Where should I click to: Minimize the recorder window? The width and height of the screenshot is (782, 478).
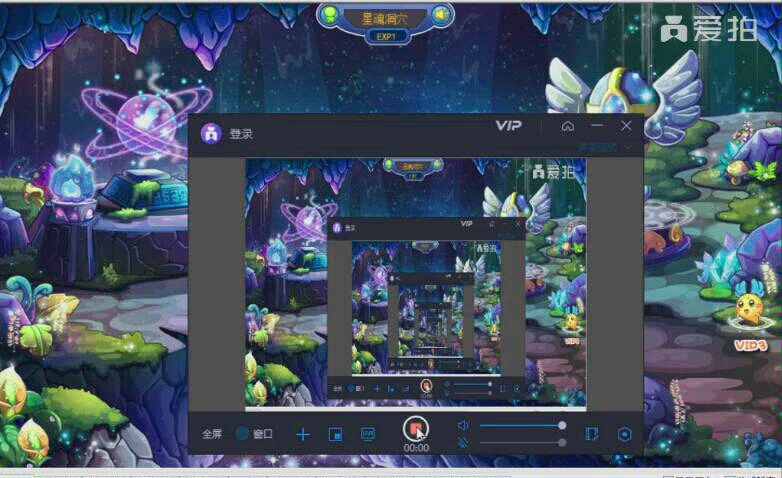coord(597,126)
